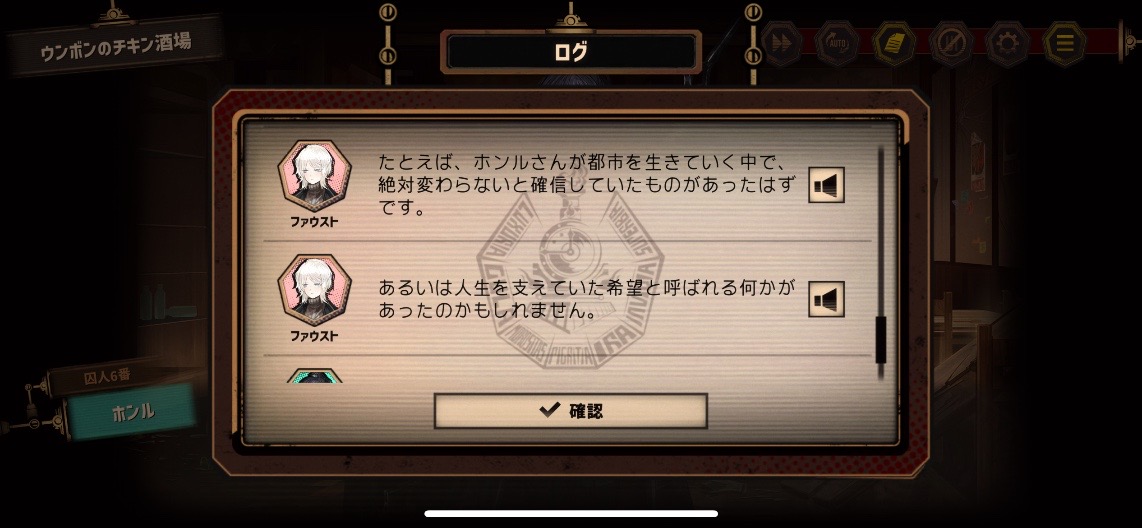Hide the UI with the slashed-circle icon
Screen dimensions: 1142x528
tap(951, 43)
